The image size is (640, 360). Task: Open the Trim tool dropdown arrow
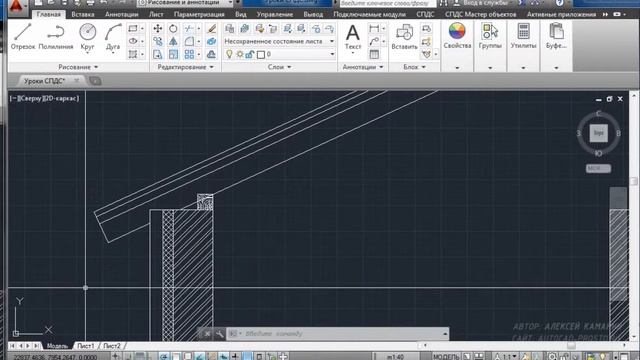tap(198, 29)
